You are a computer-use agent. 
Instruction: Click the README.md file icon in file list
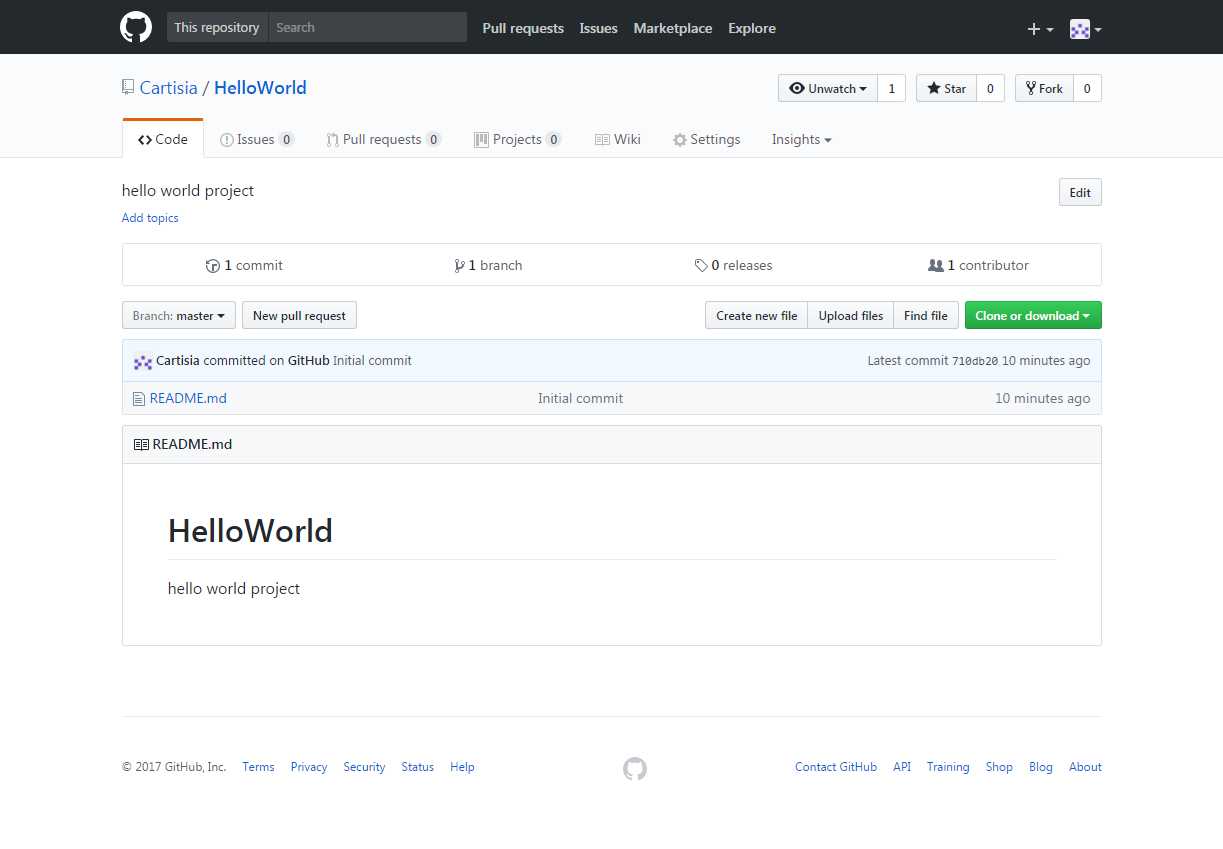(x=139, y=399)
